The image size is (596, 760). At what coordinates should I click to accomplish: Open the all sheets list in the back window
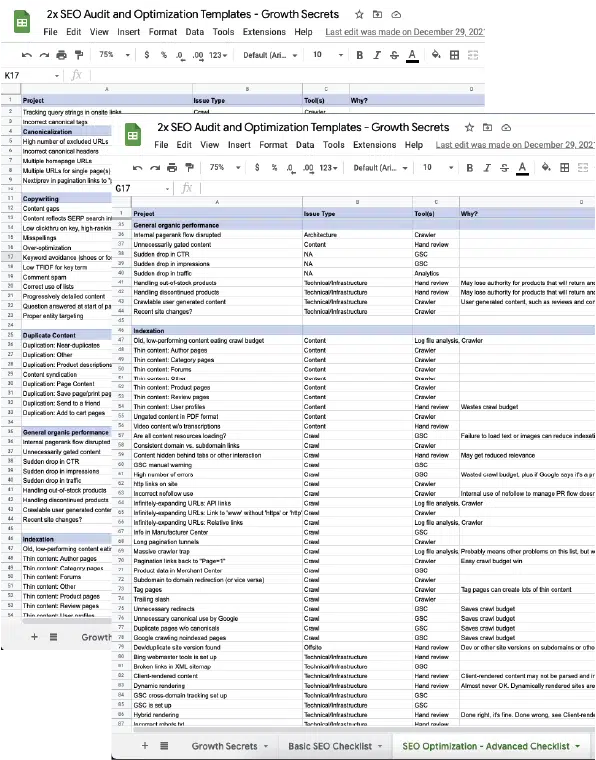(53, 636)
